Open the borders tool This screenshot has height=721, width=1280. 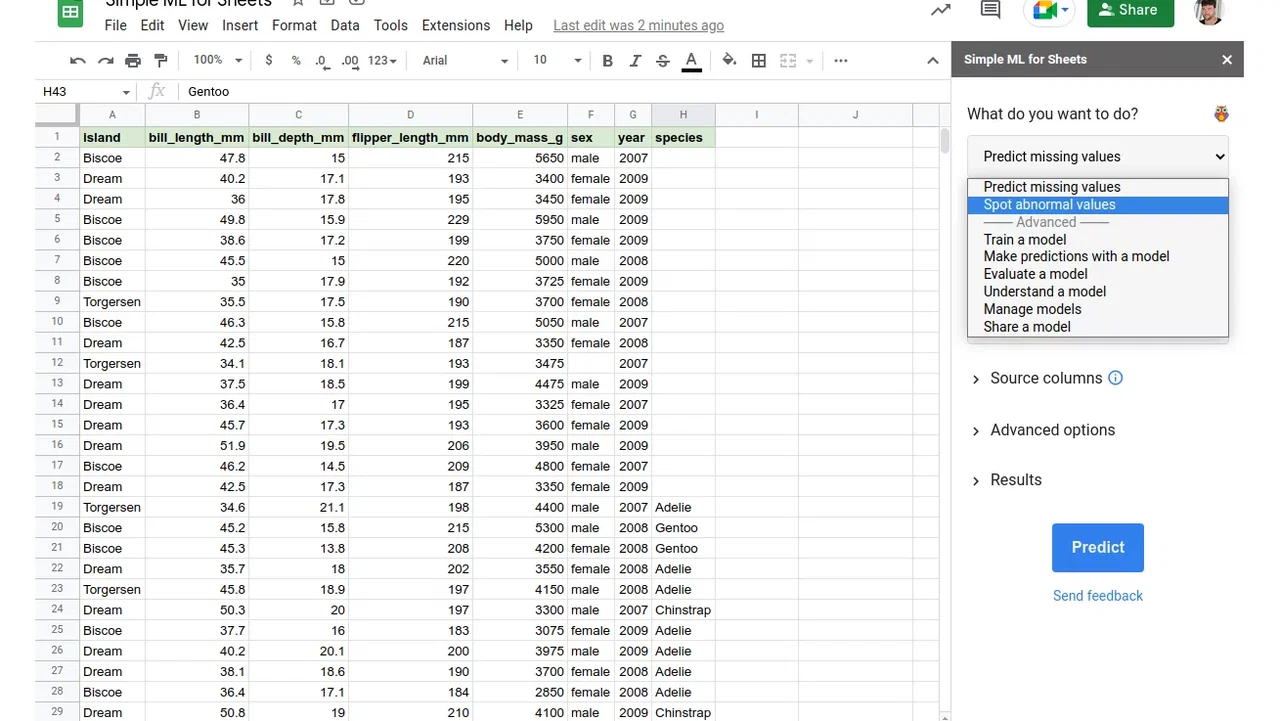click(x=759, y=61)
